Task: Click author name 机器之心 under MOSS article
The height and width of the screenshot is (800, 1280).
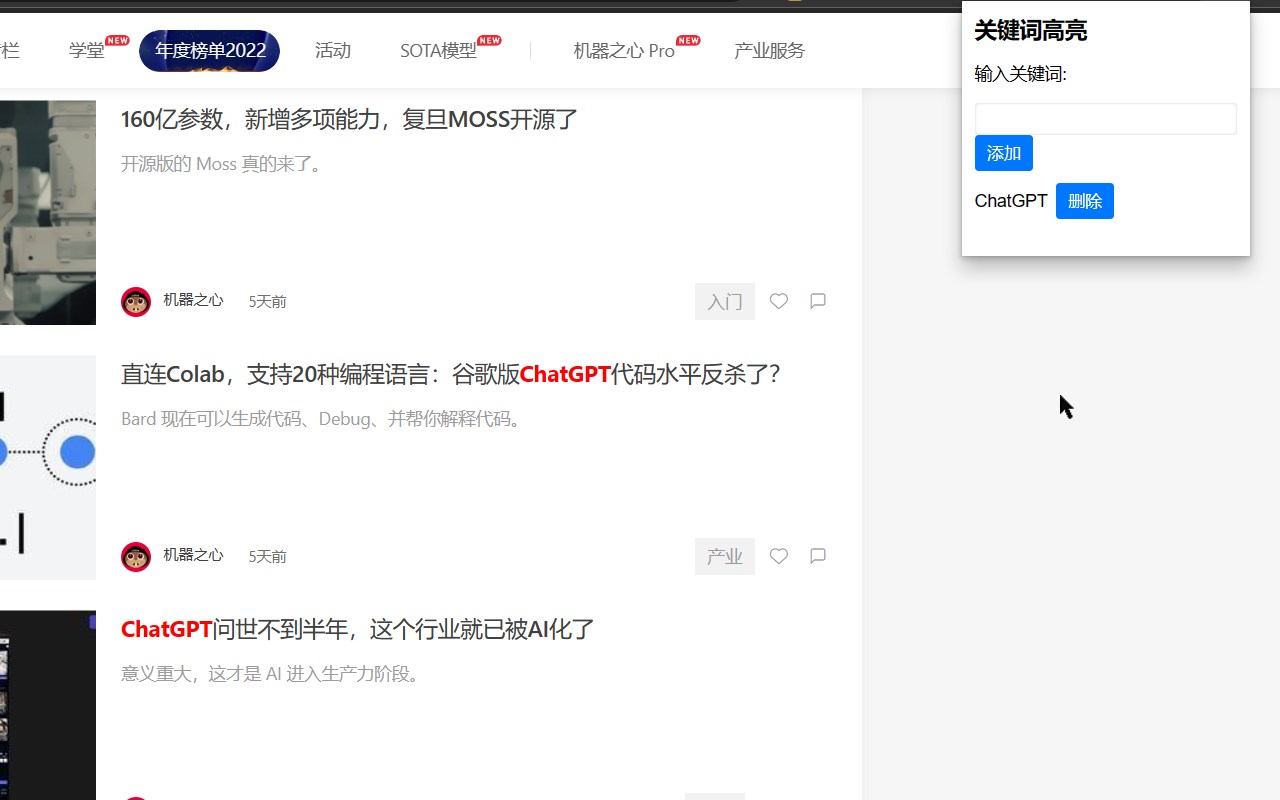Action: tap(193, 300)
